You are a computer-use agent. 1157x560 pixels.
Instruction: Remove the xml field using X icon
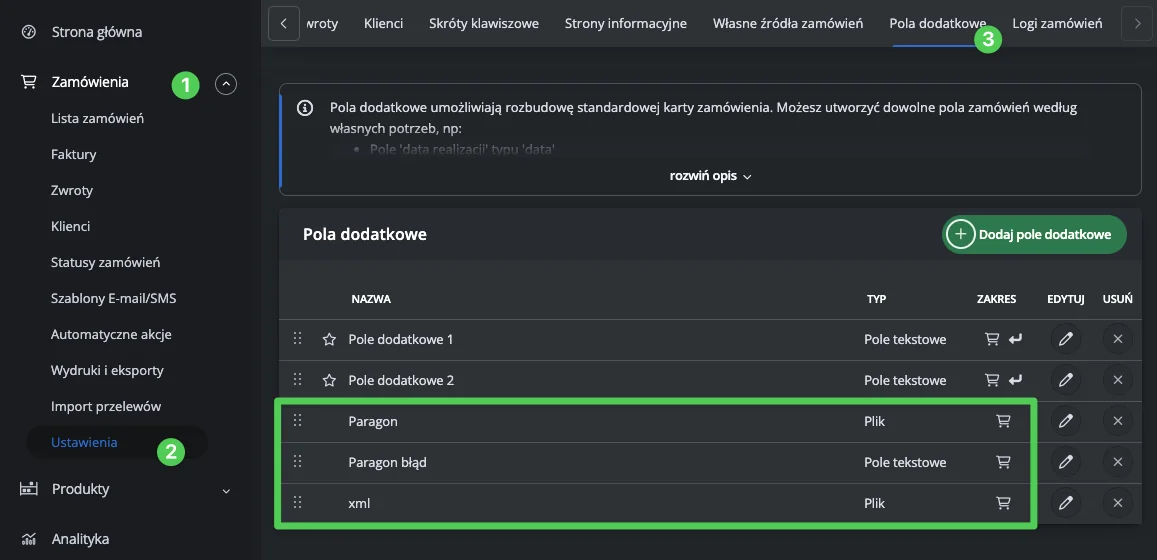(x=1118, y=503)
